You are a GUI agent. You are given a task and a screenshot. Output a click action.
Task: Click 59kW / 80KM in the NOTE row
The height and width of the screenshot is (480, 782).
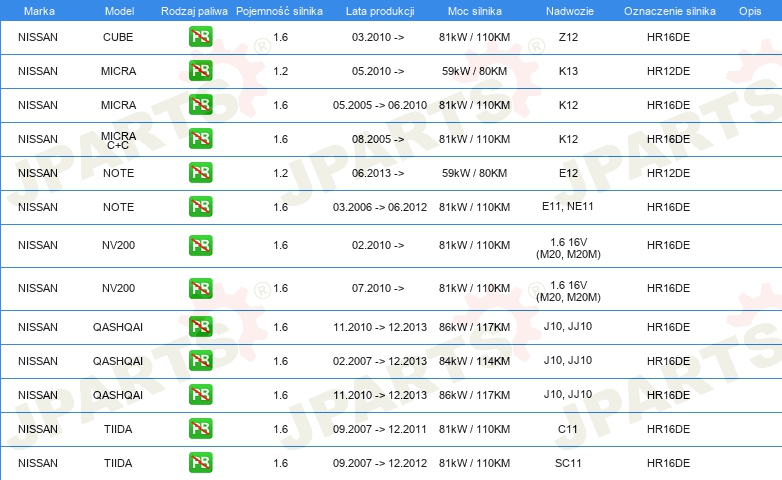(x=474, y=173)
